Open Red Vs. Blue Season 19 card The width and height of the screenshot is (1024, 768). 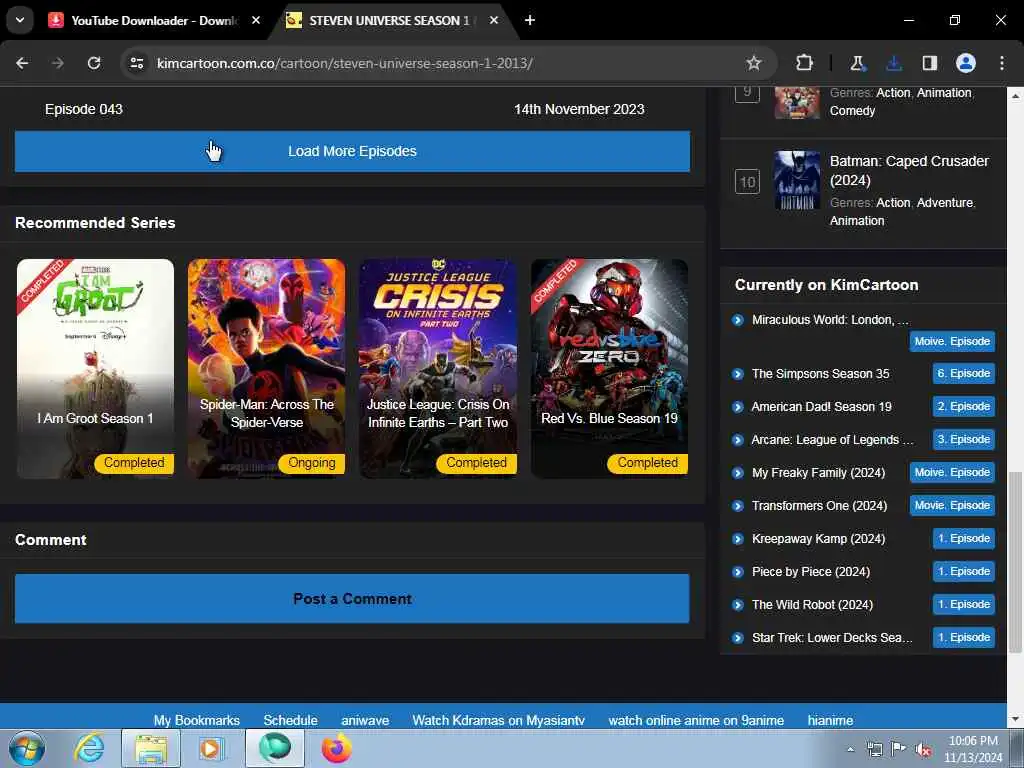point(609,368)
